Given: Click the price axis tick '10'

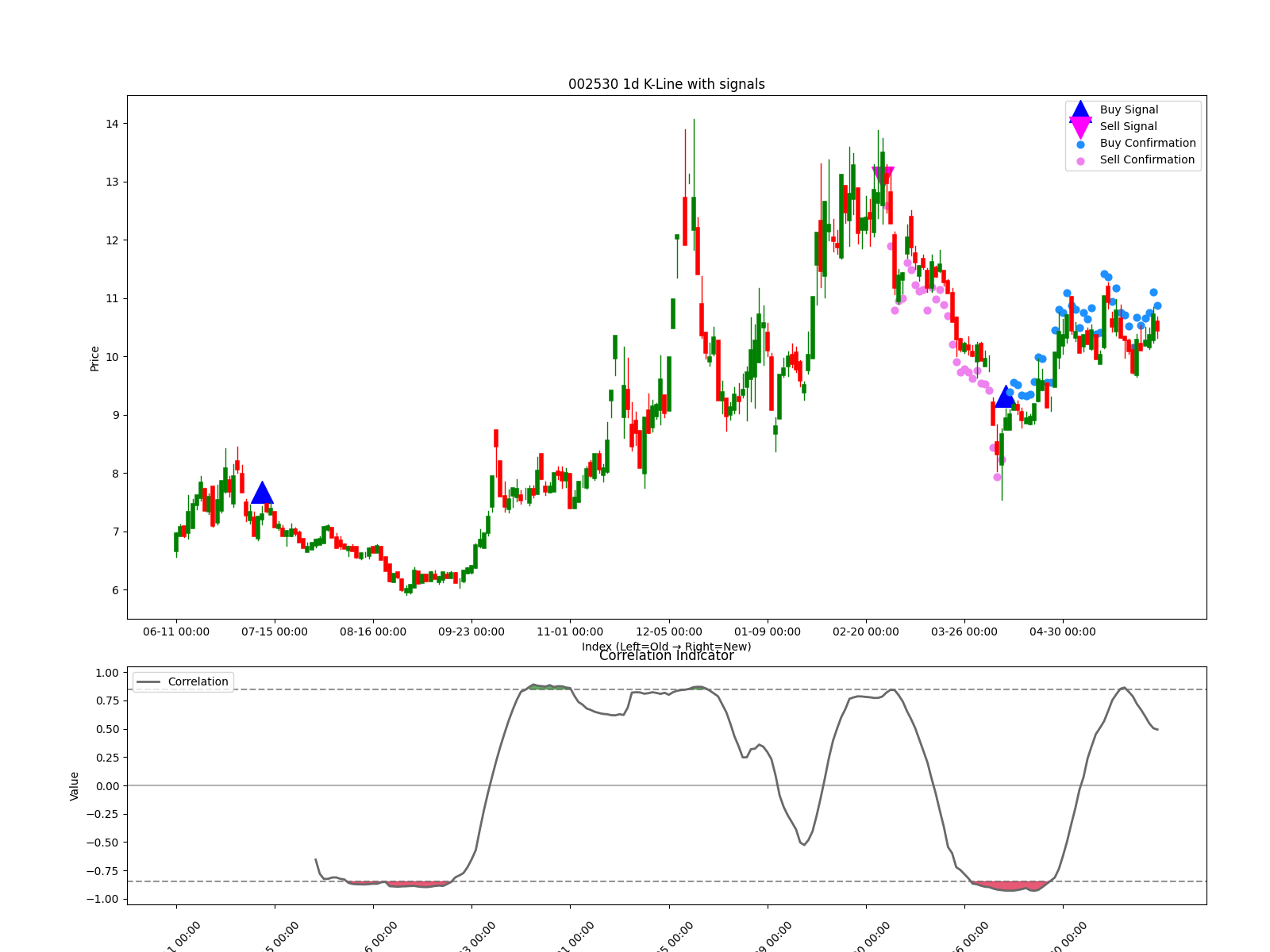Looking at the screenshot, I should coord(112,357).
